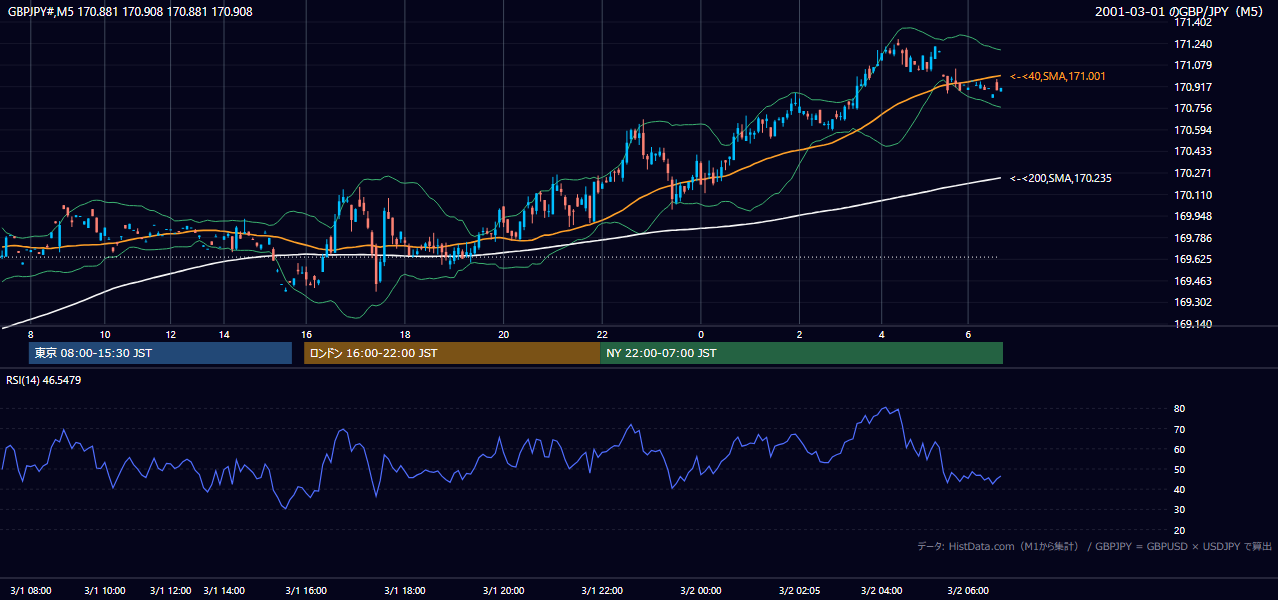Click price axis label 169.140

tap(1192, 324)
